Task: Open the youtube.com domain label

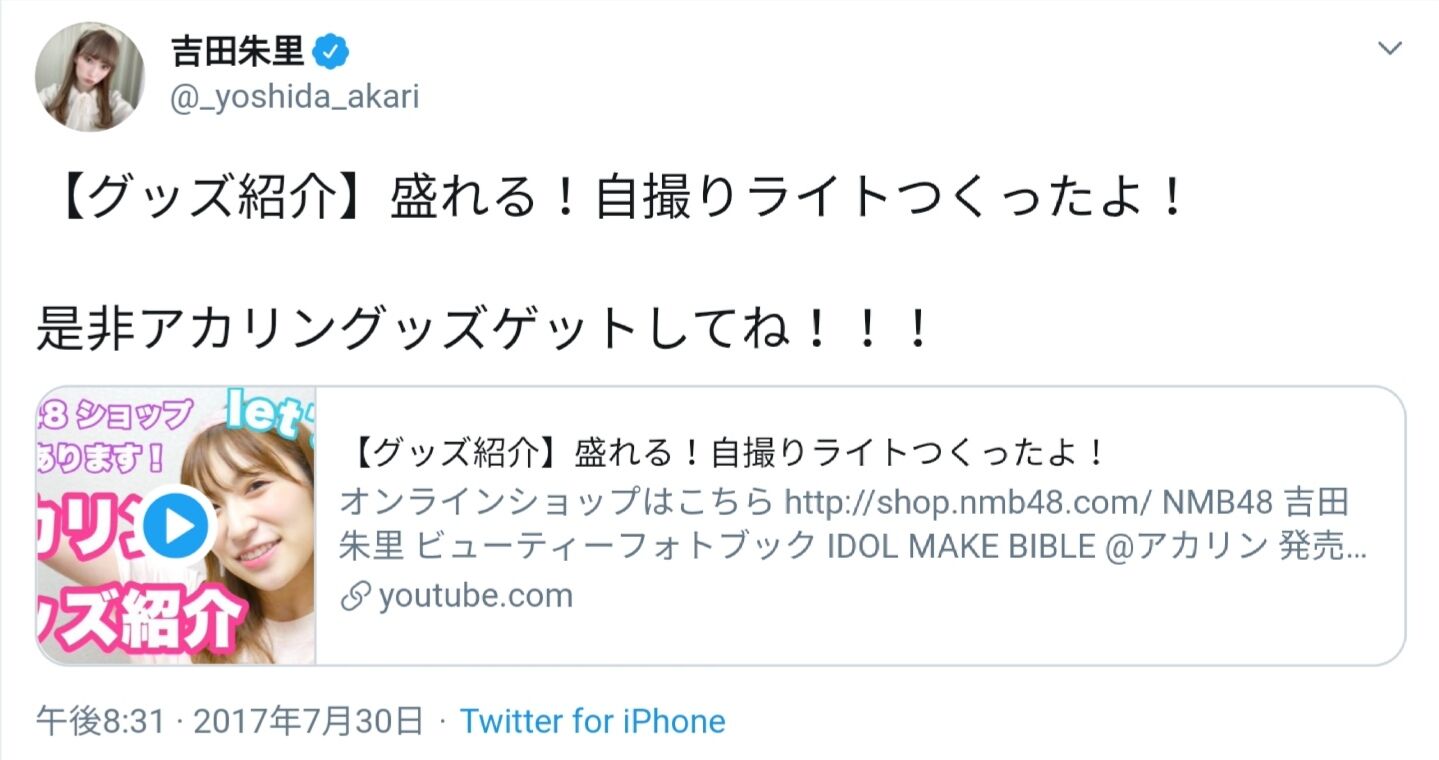Action: (x=476, y=597)
